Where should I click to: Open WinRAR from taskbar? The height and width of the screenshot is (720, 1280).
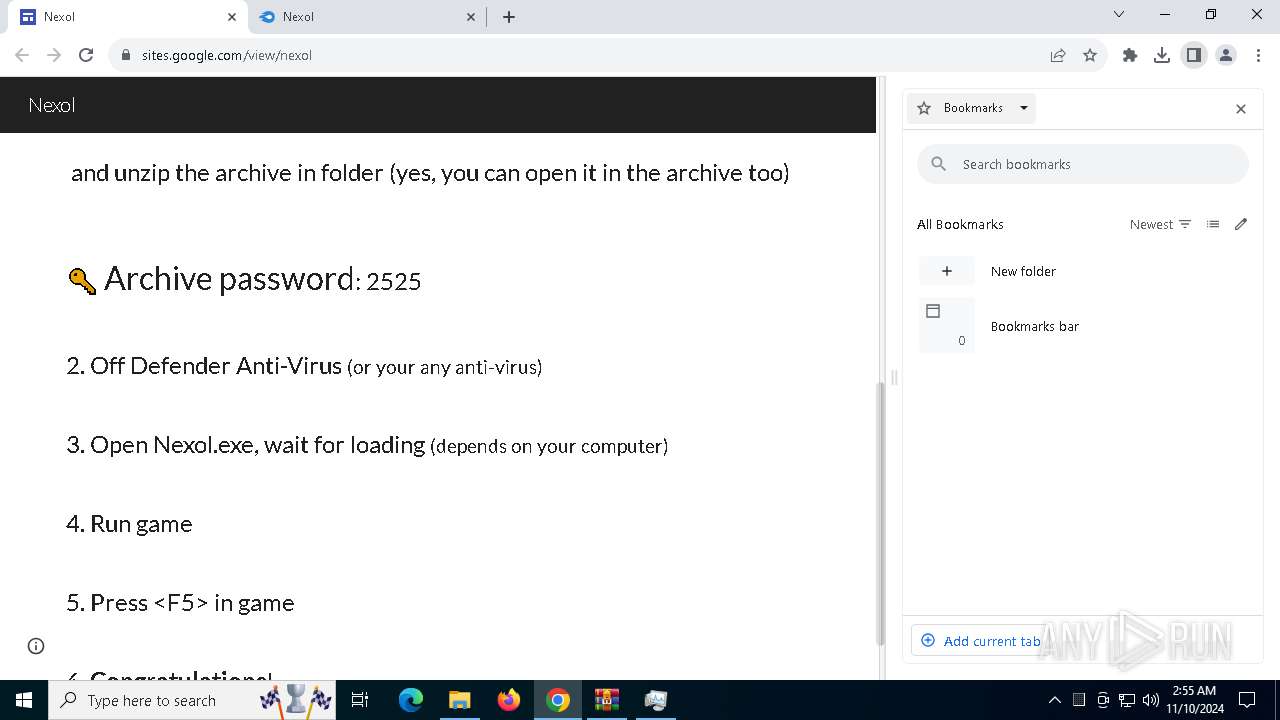tap(607, 700)
